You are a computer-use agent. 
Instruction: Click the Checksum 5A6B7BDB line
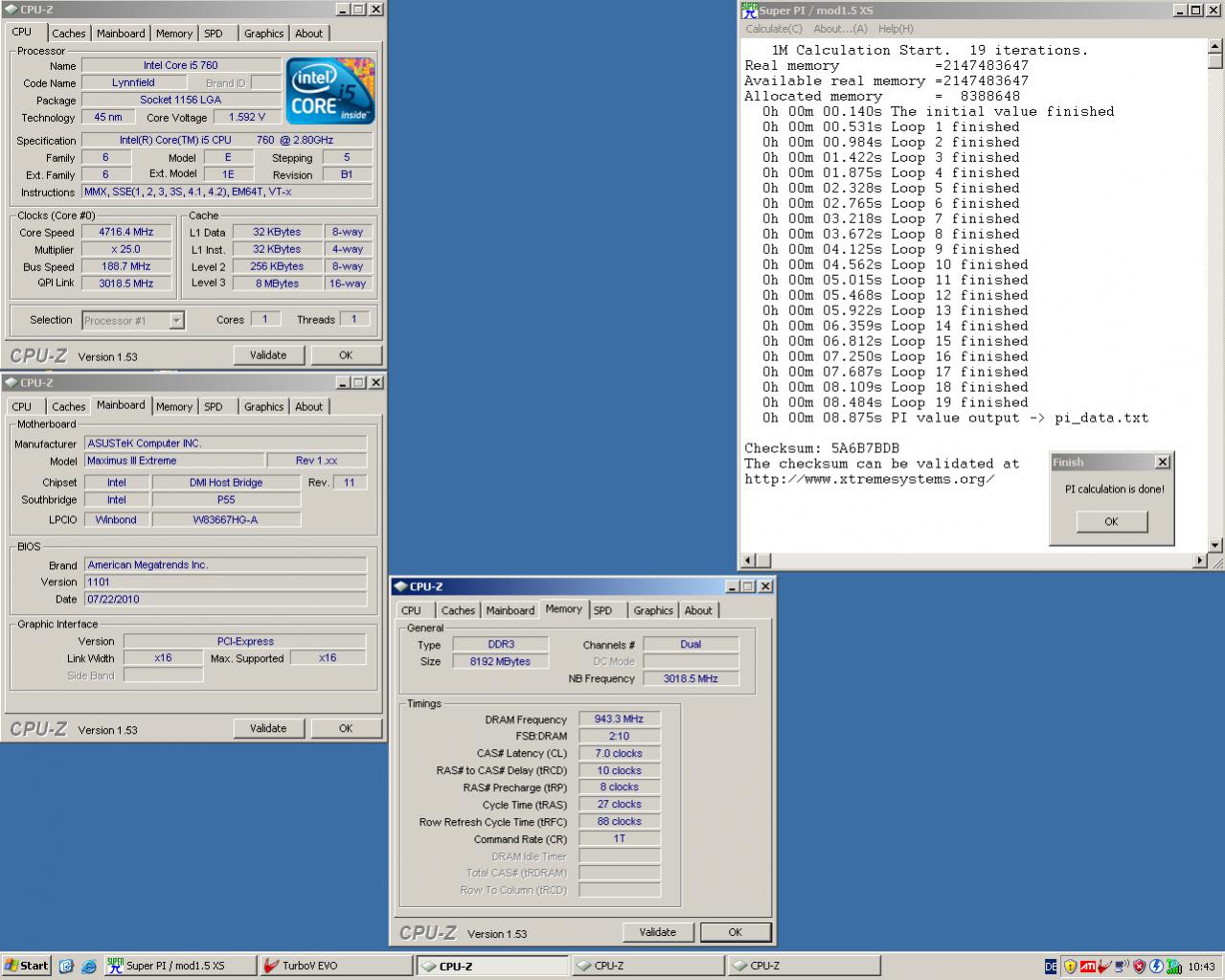(822, 448)
